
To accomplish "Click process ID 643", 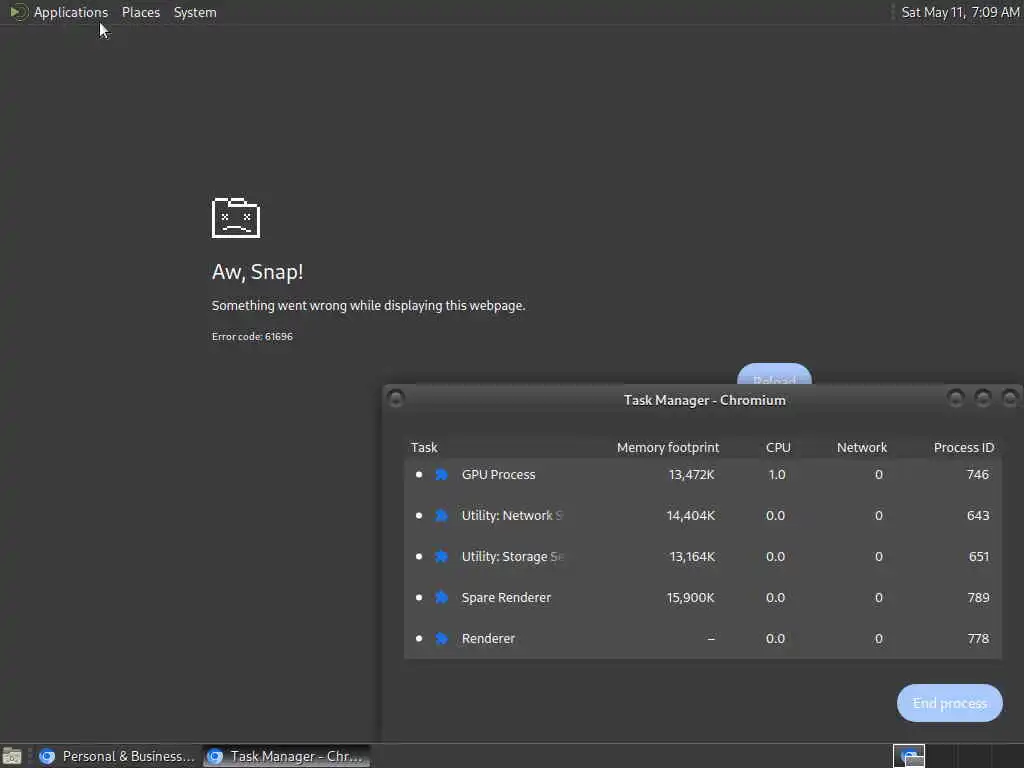I will [978, 516].
